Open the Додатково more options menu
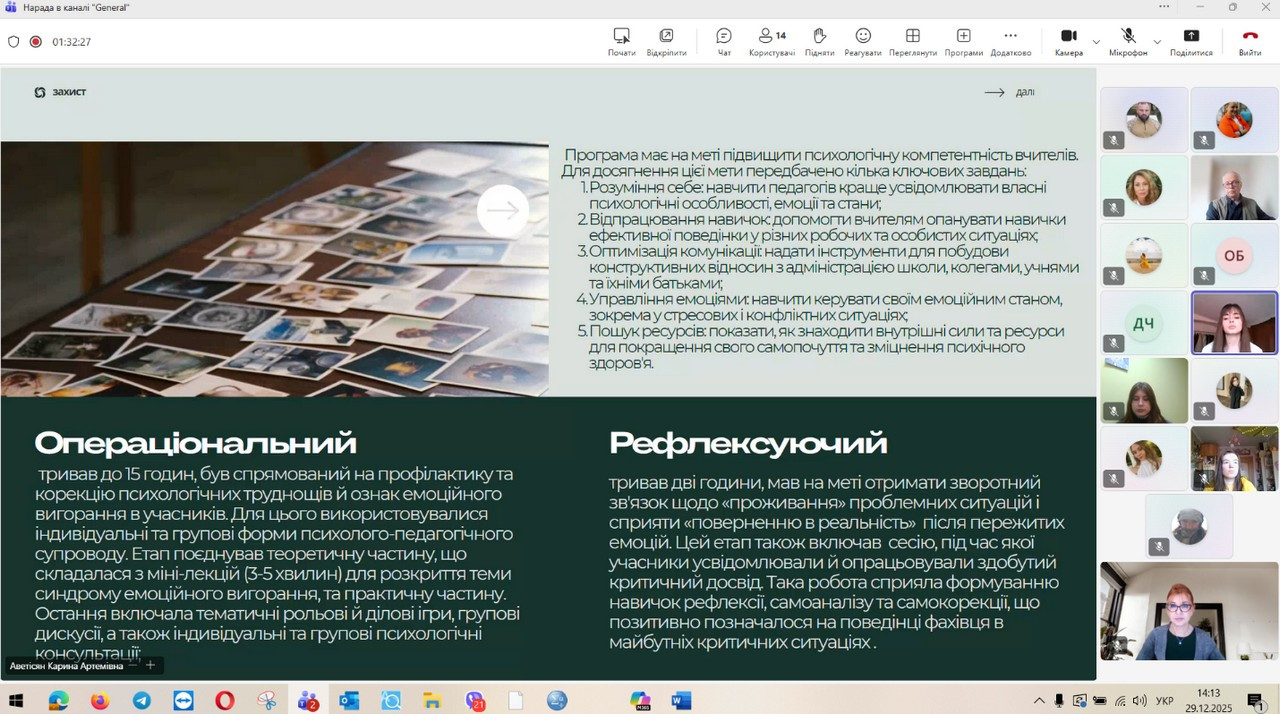1280x714 pixels. coord(1010,41)
